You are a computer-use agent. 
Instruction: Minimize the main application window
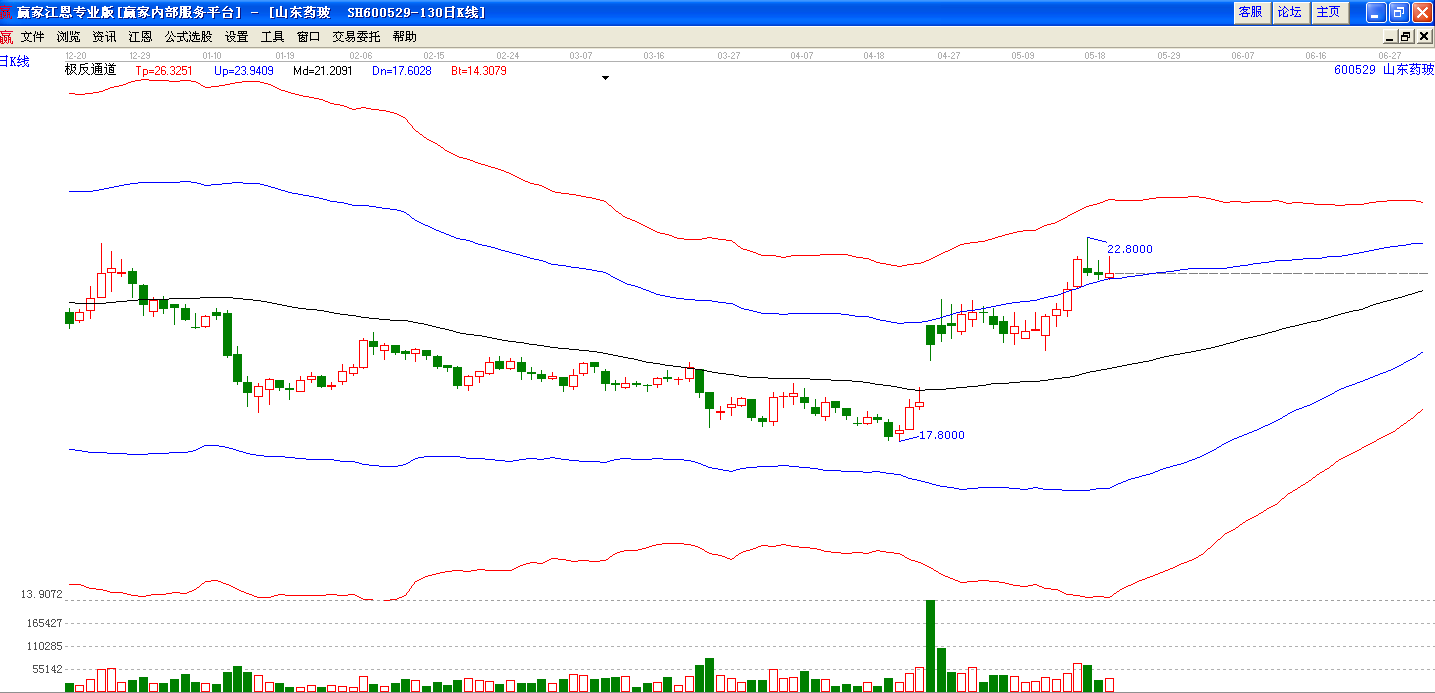tap(1377, 12)
